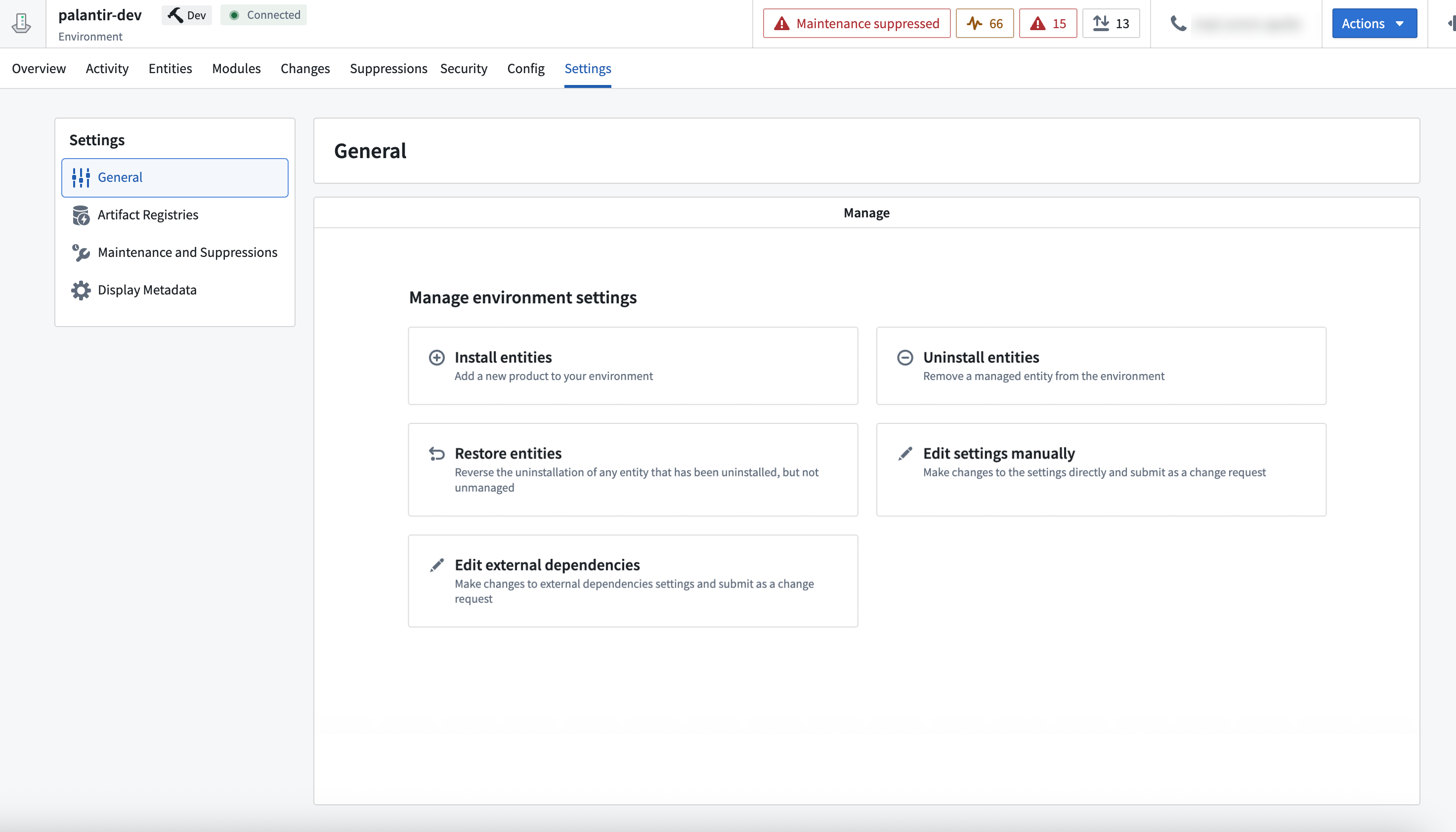
Task: Click the Uninstall entities card
Action: point(1101,366)
